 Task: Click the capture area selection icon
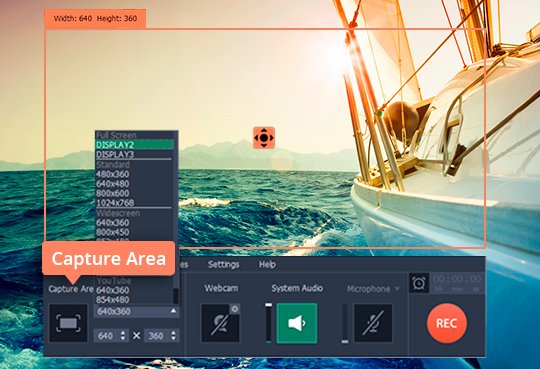point(68,323)
